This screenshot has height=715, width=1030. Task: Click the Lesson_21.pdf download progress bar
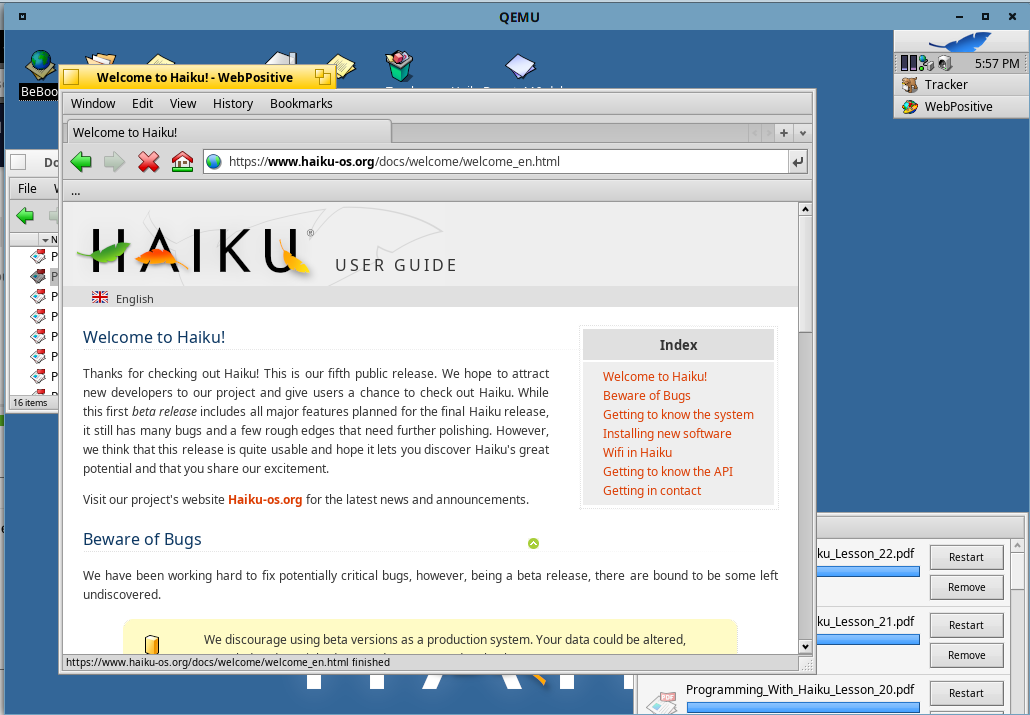(867, 639)
